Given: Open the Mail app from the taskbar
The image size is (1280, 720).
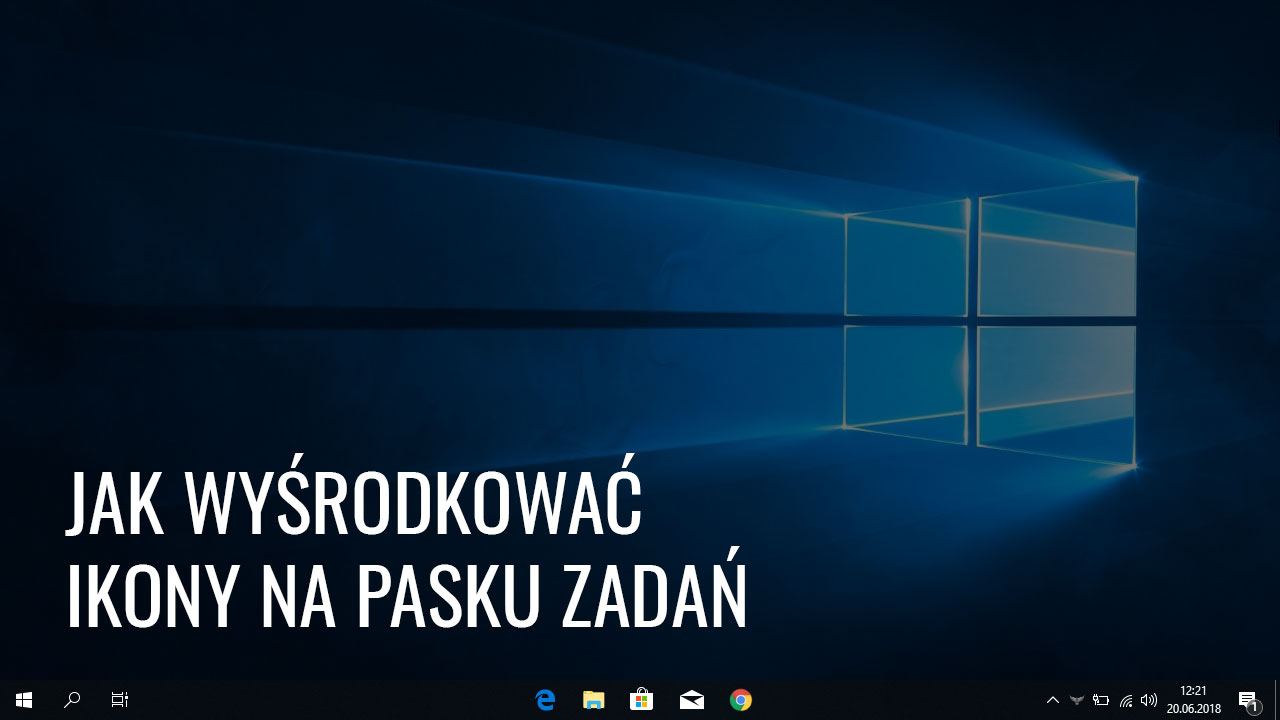Looking at the screenshot, I should coord(691,700).
